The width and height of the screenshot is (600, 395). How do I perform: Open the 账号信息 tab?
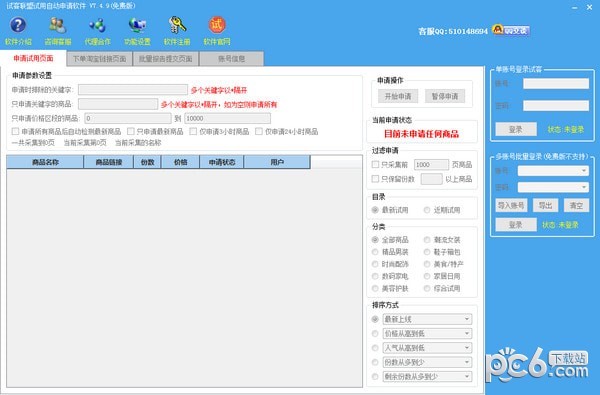tap(232, 59)
